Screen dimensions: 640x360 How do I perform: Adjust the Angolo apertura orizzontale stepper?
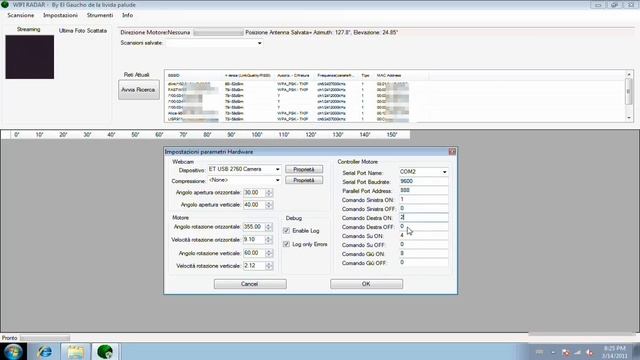tap(269, 193)
